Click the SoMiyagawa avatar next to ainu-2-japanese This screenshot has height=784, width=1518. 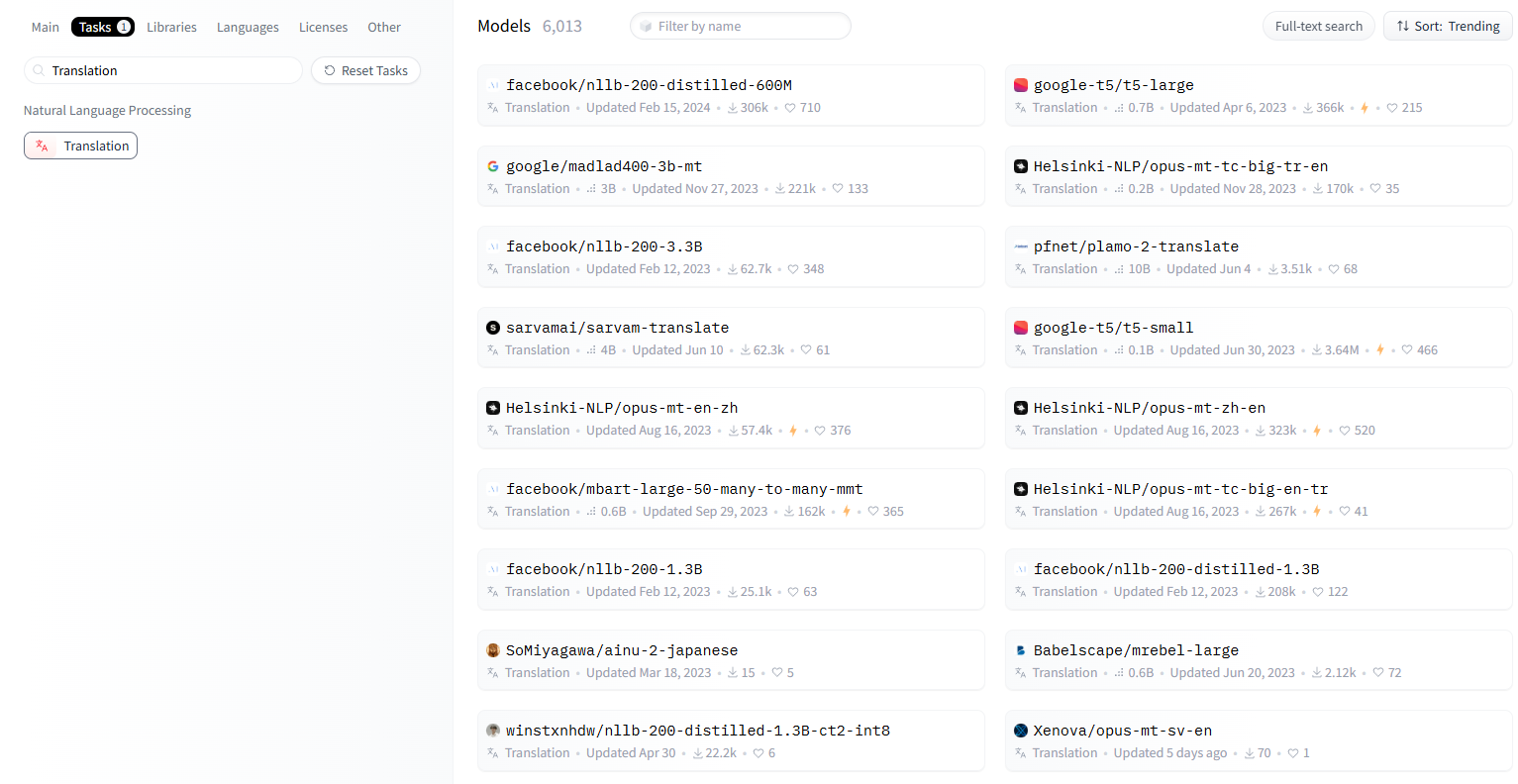click(493, 650)
